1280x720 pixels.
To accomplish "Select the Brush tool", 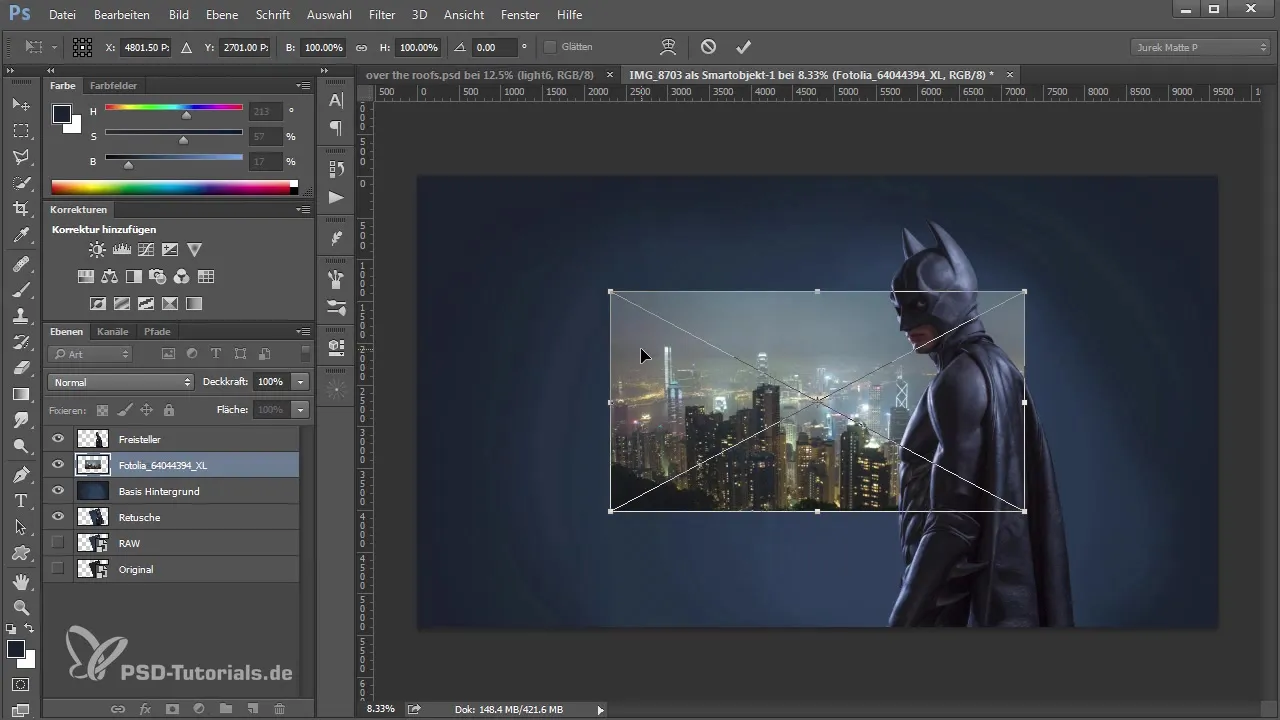I will click(21, 289).
